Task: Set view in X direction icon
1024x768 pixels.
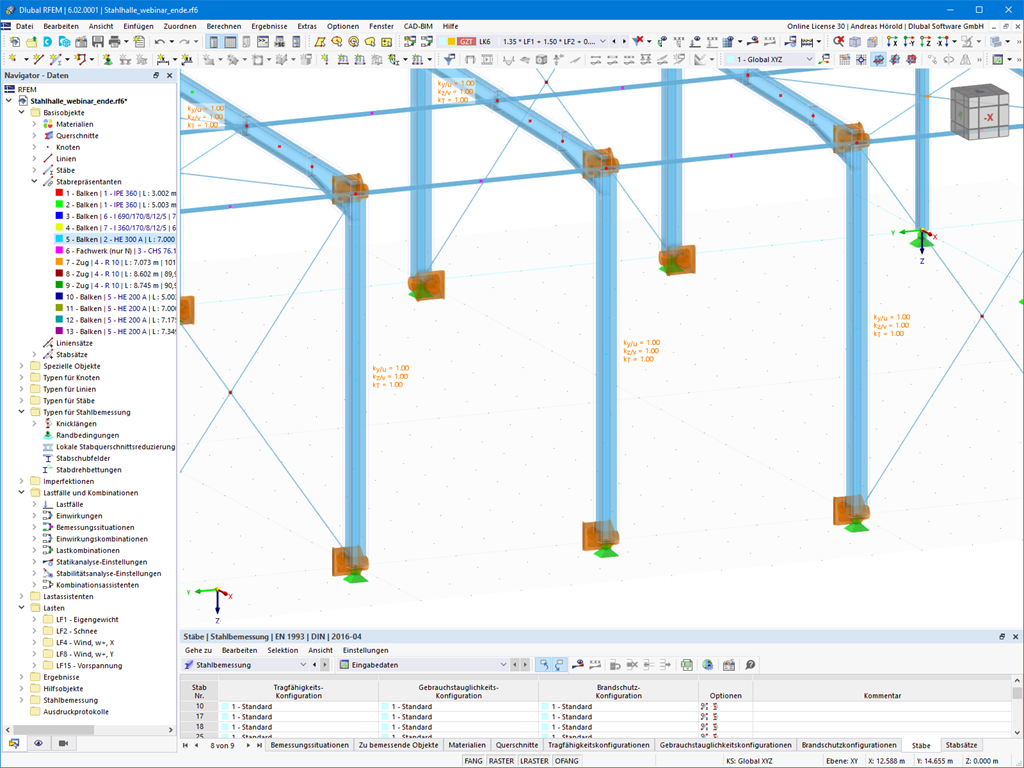Action: 891,41
